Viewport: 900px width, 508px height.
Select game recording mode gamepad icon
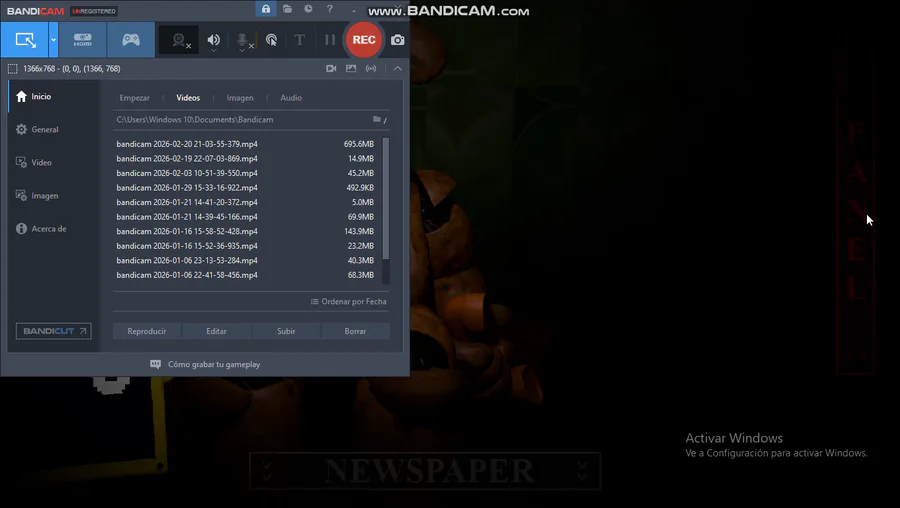tap(131, 40)
